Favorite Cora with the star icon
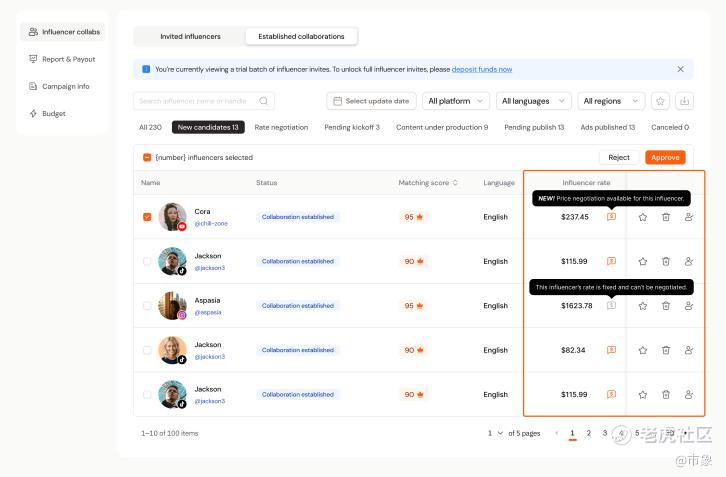The height and width of the screenshot is (477, 726). 643,217
